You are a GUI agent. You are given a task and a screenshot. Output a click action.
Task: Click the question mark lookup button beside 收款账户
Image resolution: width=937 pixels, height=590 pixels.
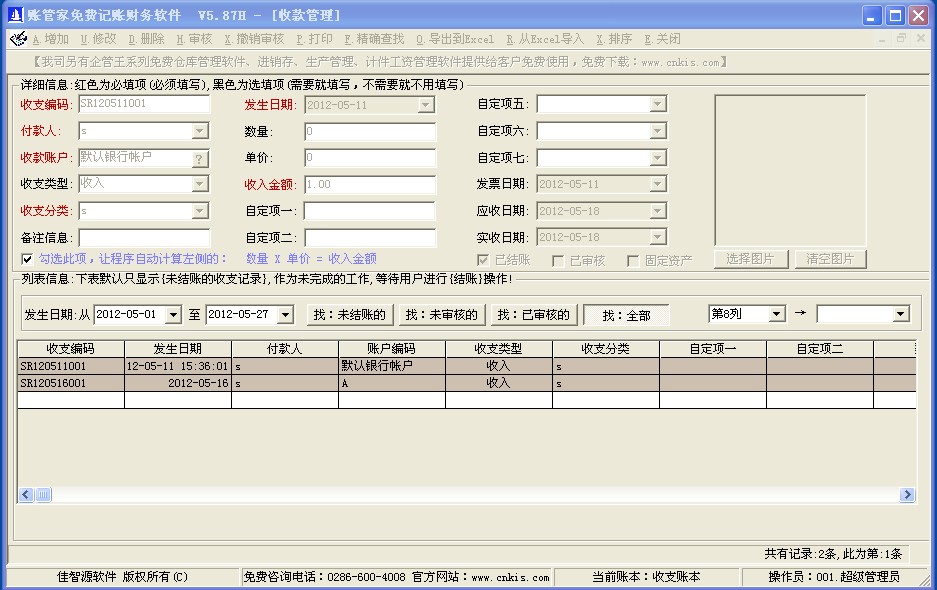pos(200,158)
